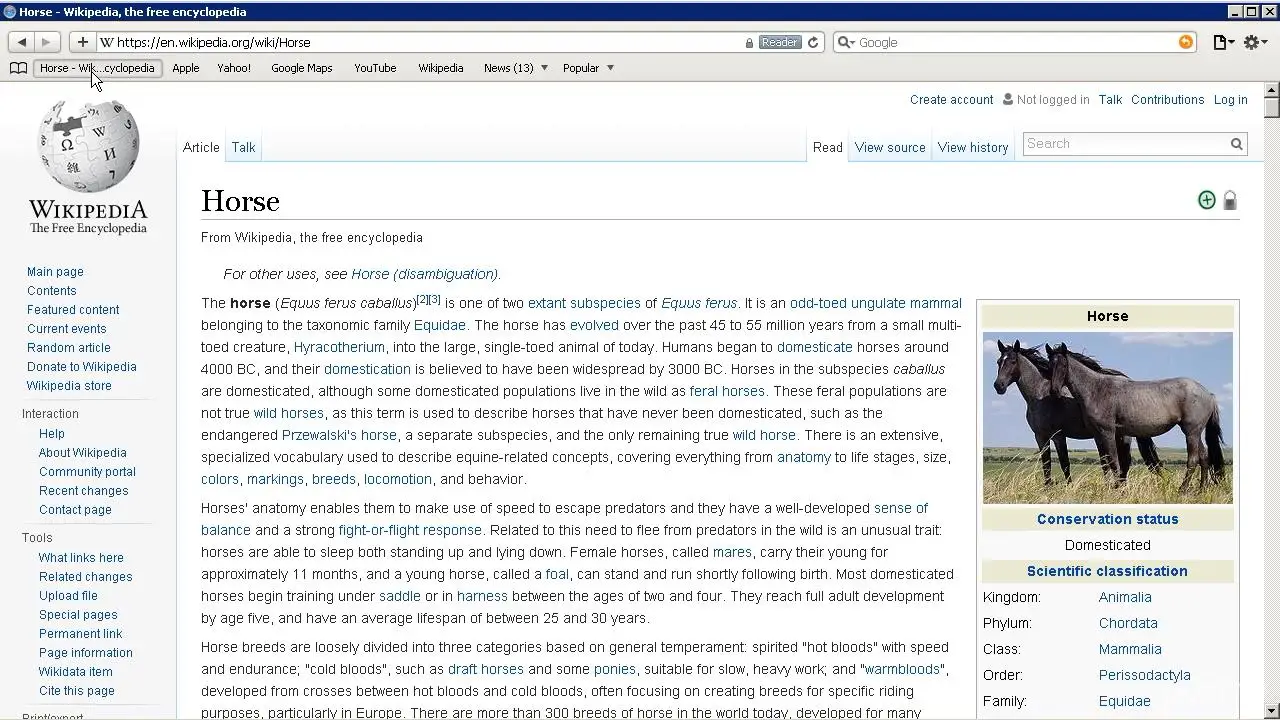This screenshot has width=1280, height=720.
Task: Follow the fight-or-flight response link
Action: click(410, 530)
